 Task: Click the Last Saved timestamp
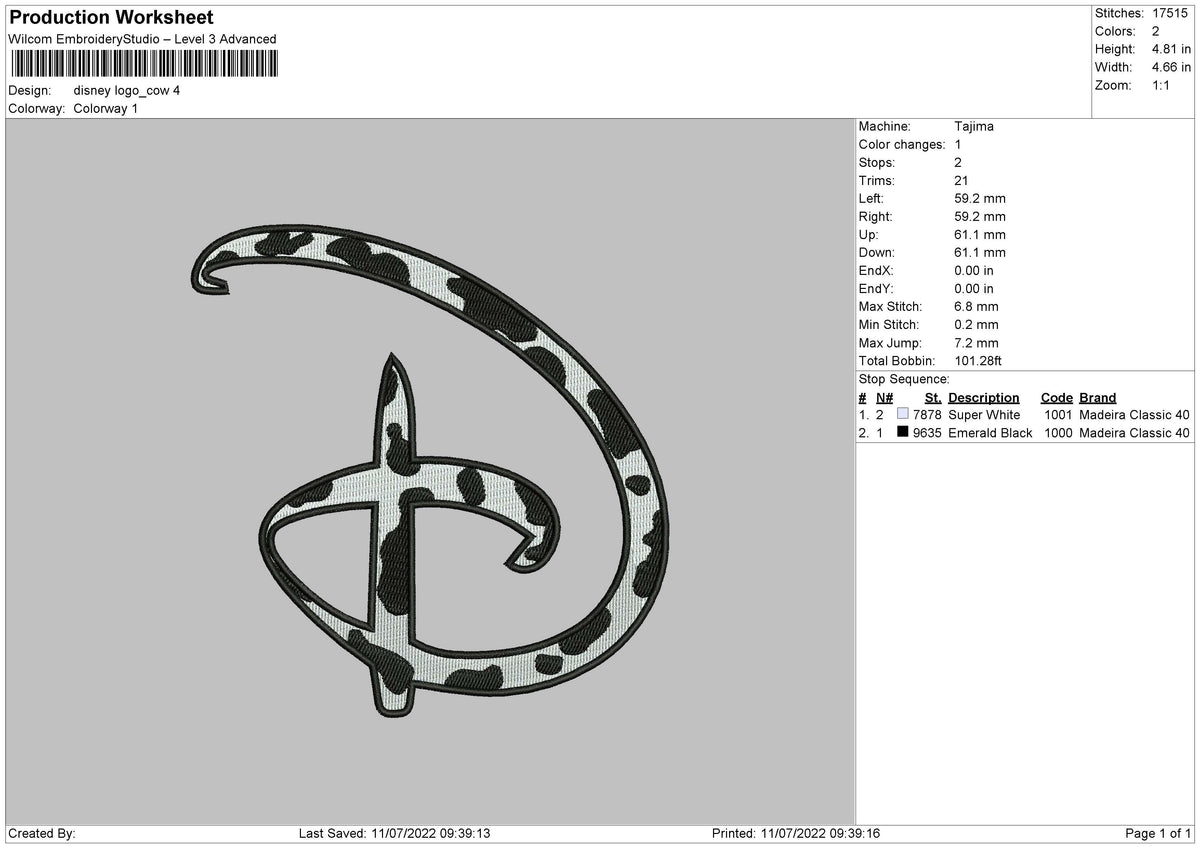pos(394,833)
